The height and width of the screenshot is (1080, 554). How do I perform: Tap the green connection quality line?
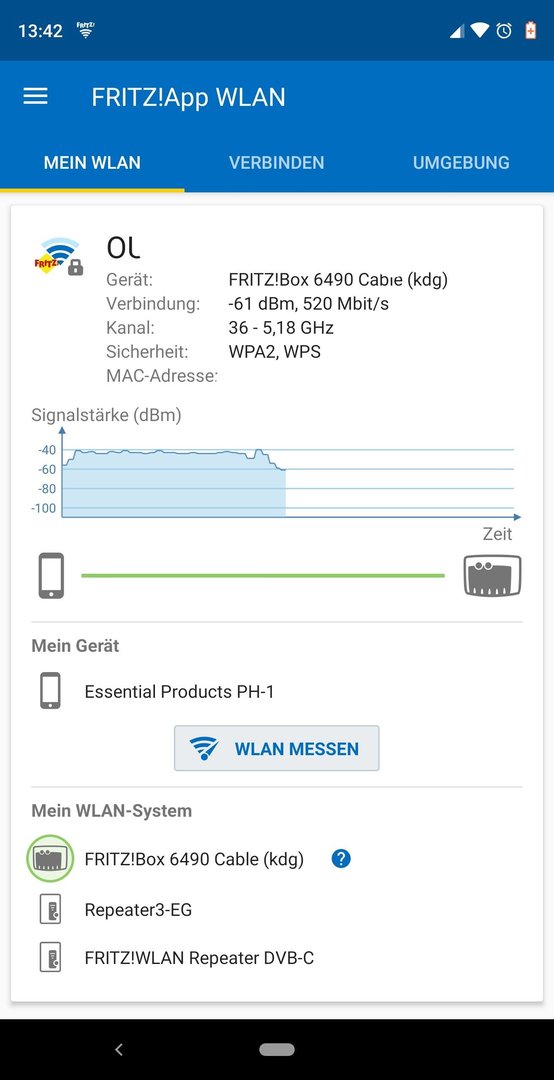(263, 575)
